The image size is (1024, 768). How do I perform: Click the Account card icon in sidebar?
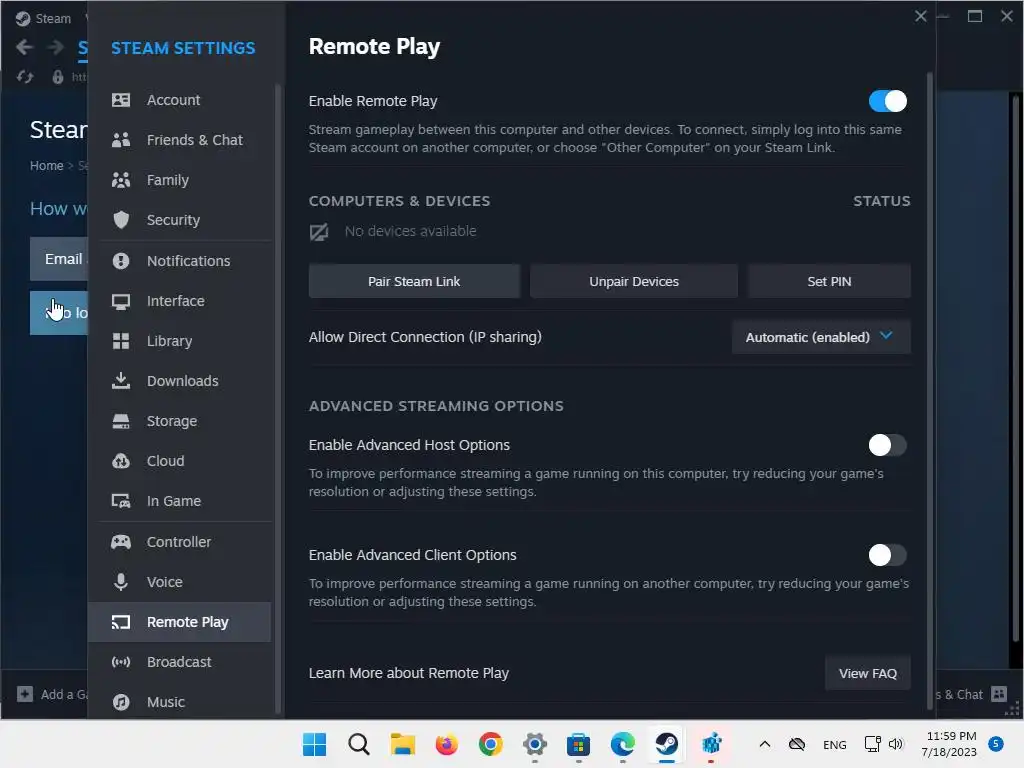pyautogui.click(x=121, y=100)
